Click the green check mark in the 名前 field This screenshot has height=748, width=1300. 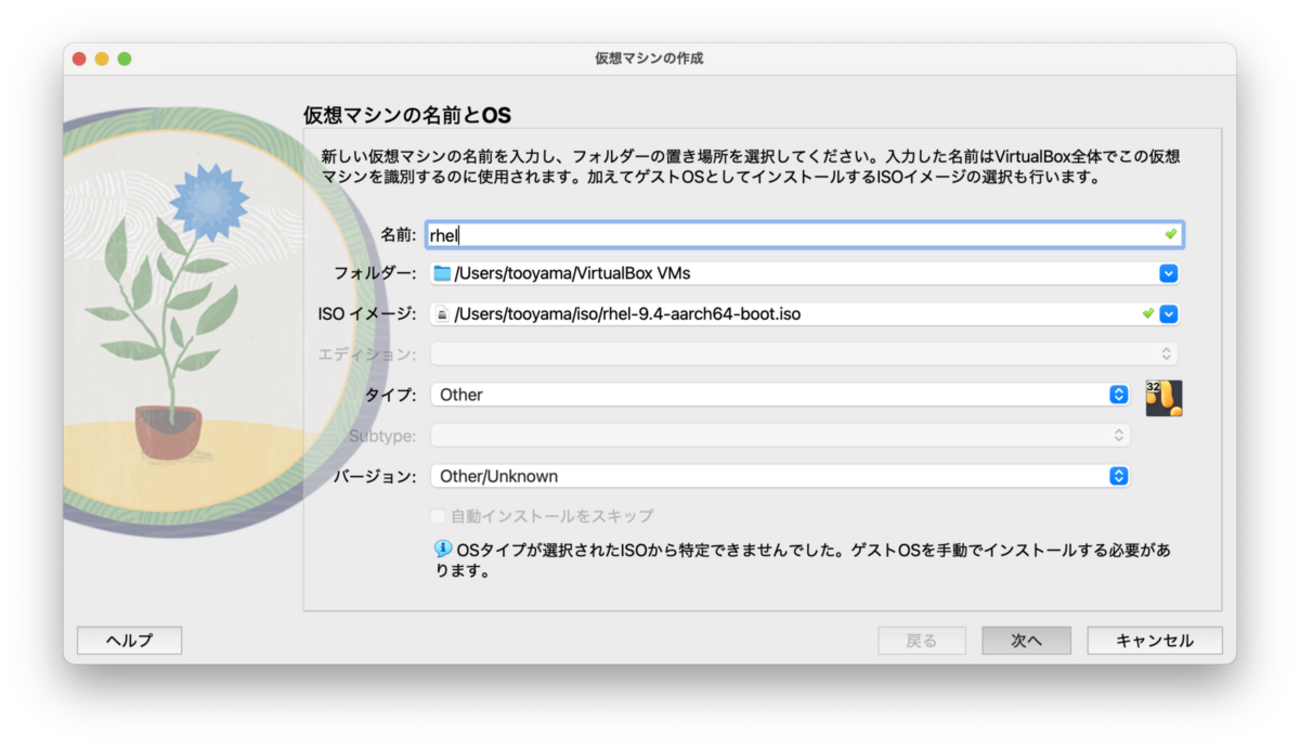tap(1170, 234)
